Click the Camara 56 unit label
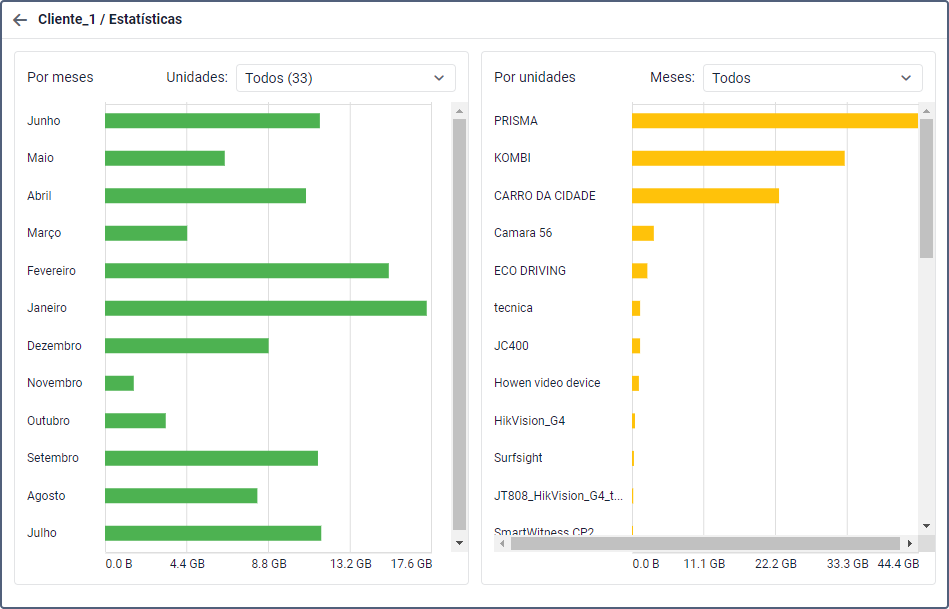The width and height of the screenshot is (949, 609). click(x=523, y=233)
